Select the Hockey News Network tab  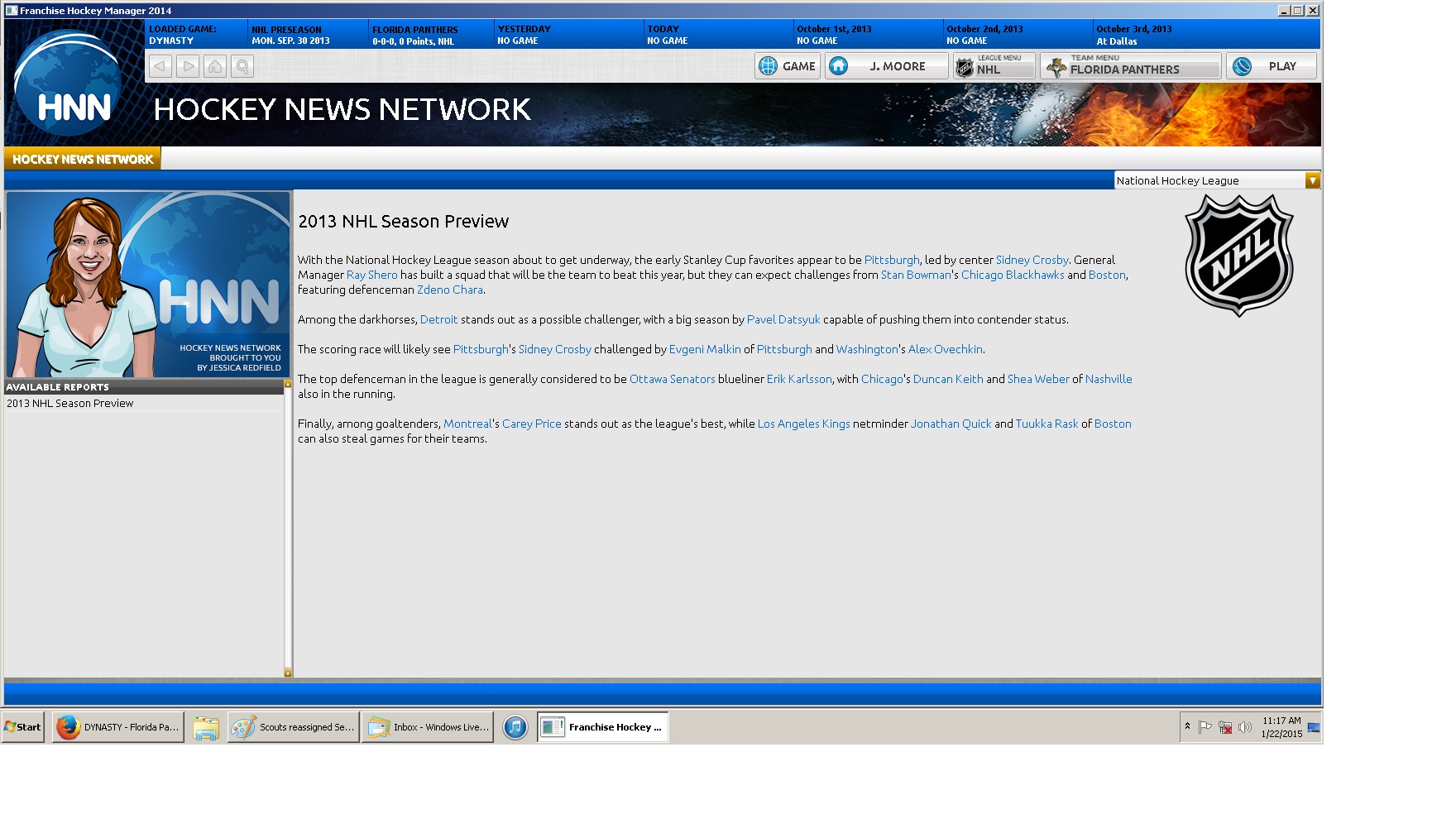(83, 159)
